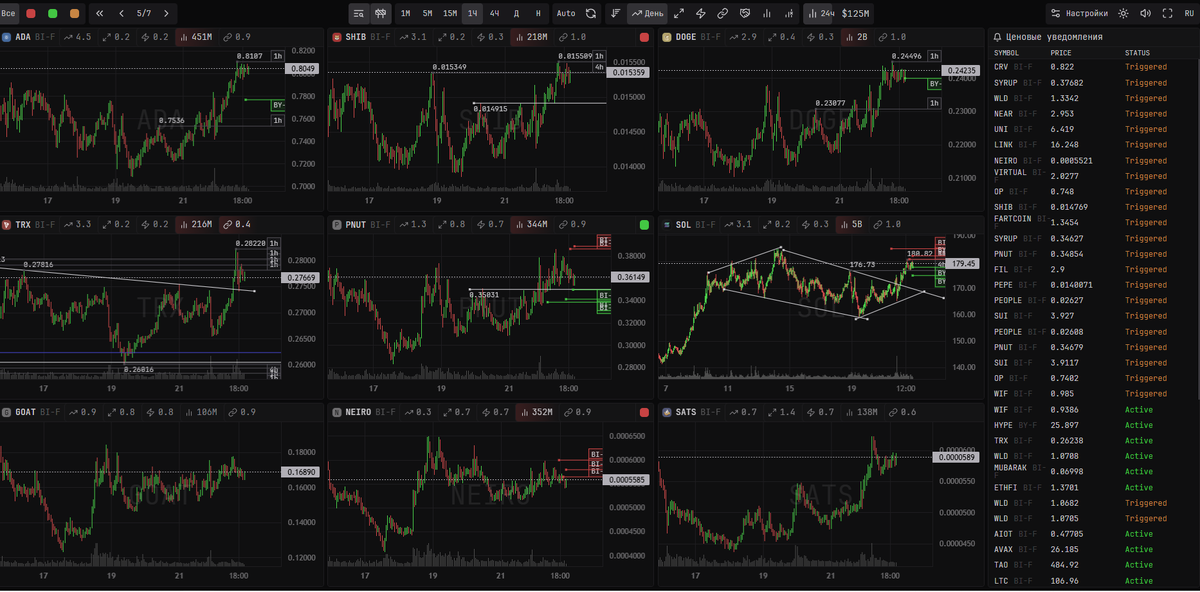1200x592 pixels.
Task: Toggle the blacklist filter icon
Action: pos(381,14)
